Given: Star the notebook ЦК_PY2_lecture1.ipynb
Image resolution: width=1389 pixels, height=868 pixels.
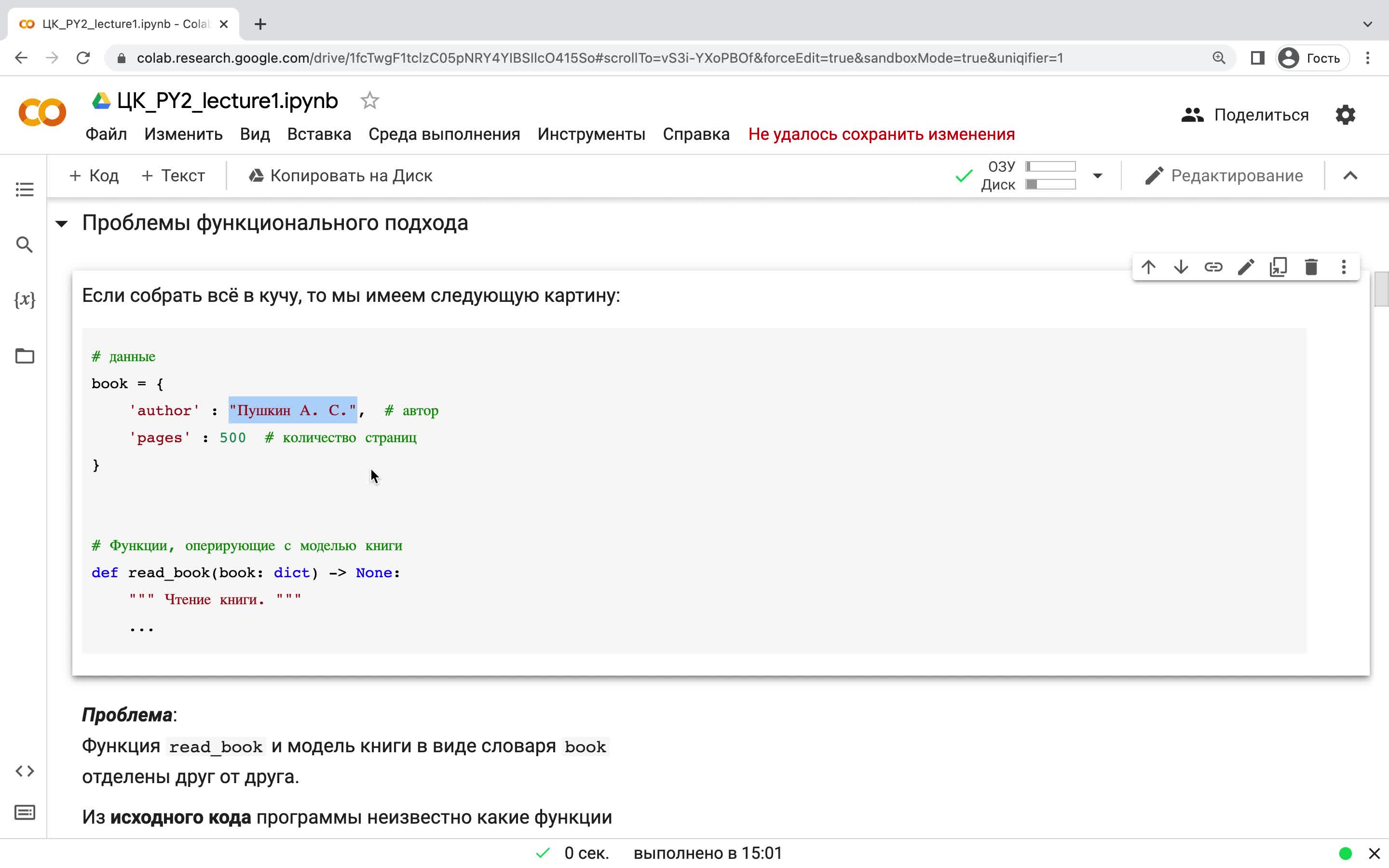Looking at the screenshot, I should (x=369, y=101).
